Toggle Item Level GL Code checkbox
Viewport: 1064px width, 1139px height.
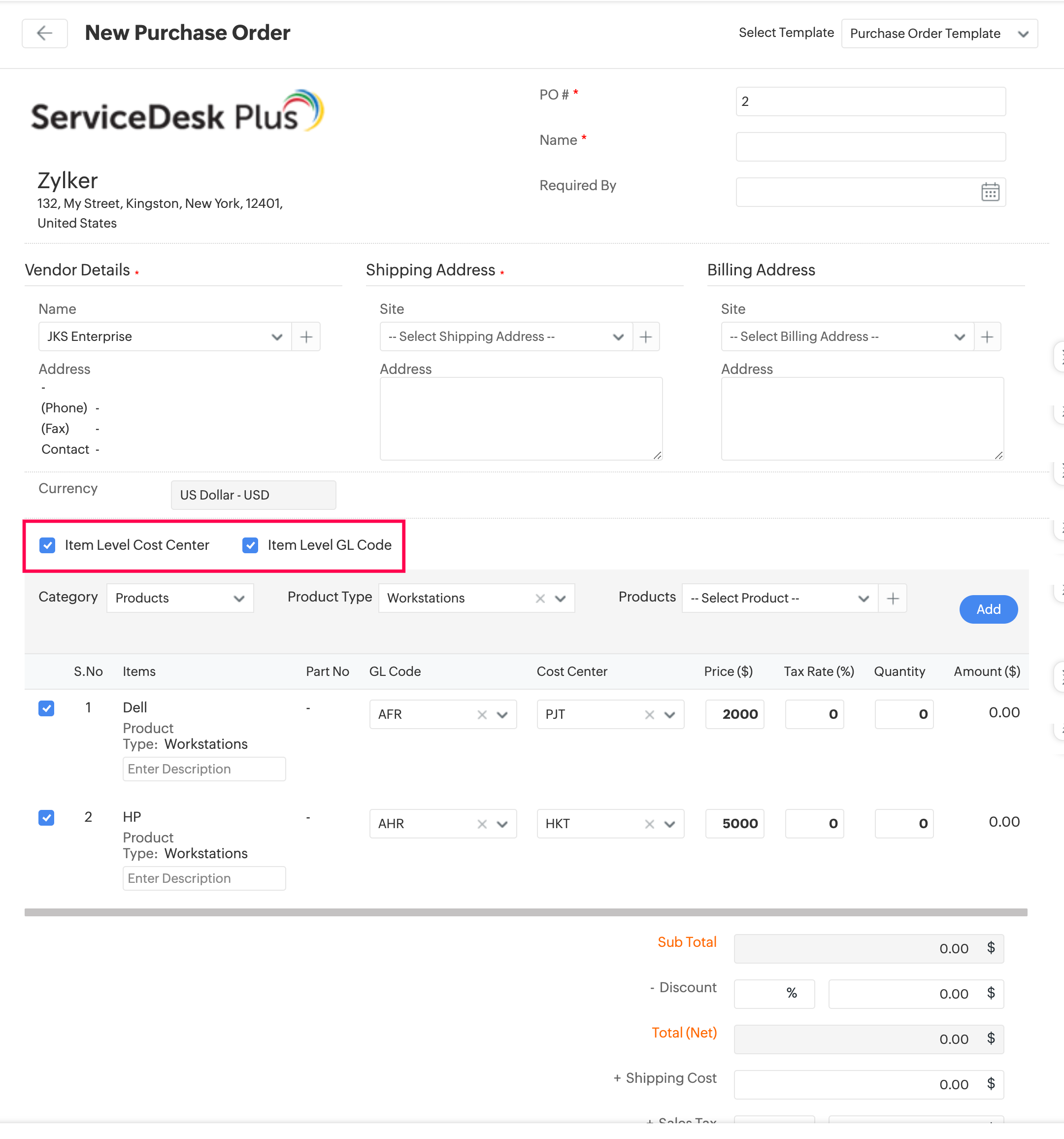250,545
